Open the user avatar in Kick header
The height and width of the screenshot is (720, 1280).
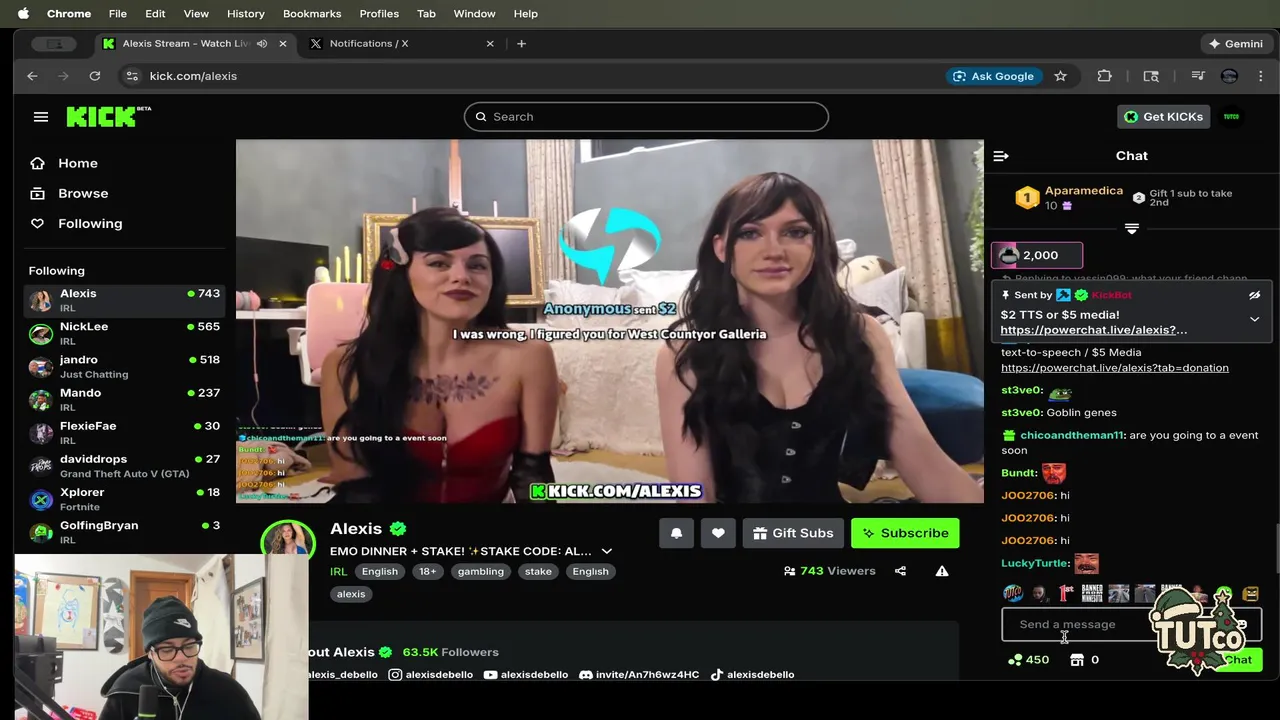[1231, 117]
